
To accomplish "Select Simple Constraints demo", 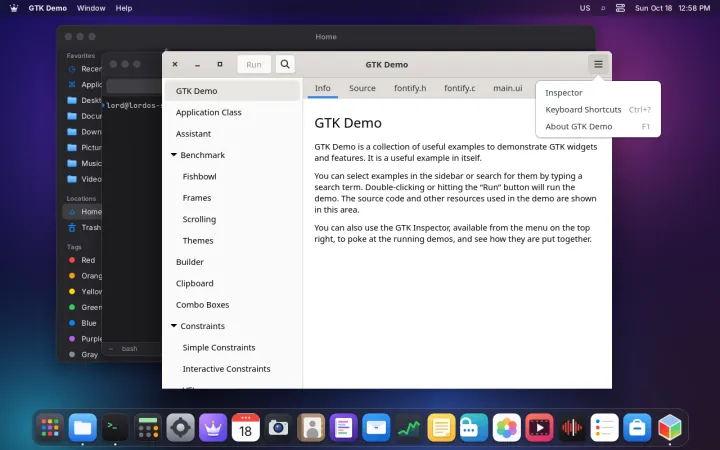I will click(x=232, y=347).
